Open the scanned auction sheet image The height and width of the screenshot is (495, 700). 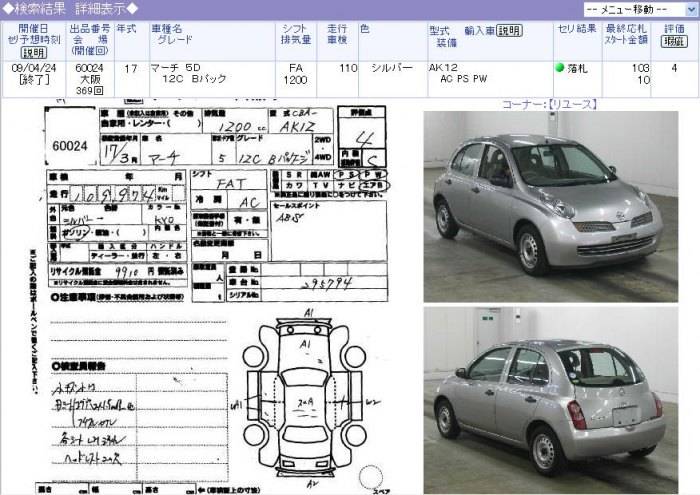[x=212, y=298]
